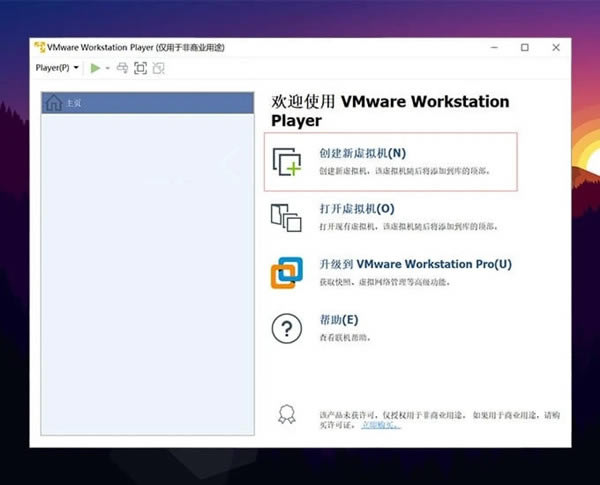Click 升级到 VMware Workstation Pro(U)
This screenshot has height=485, width=600.
pos(416,264)
